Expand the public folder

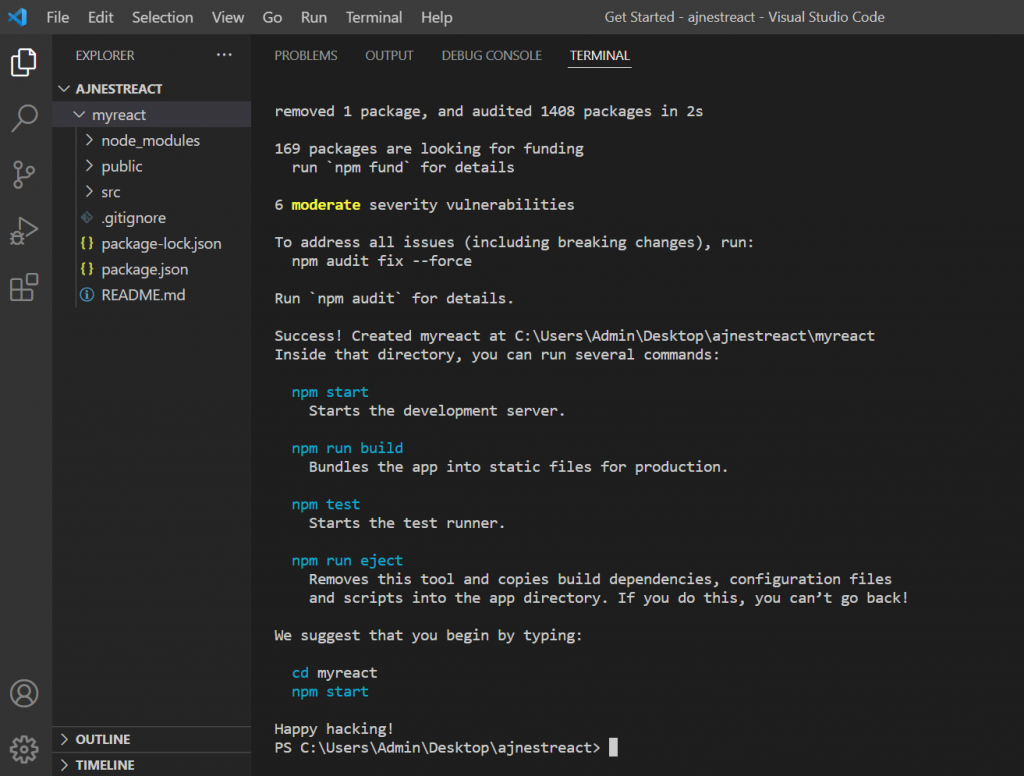click(89, 166)
